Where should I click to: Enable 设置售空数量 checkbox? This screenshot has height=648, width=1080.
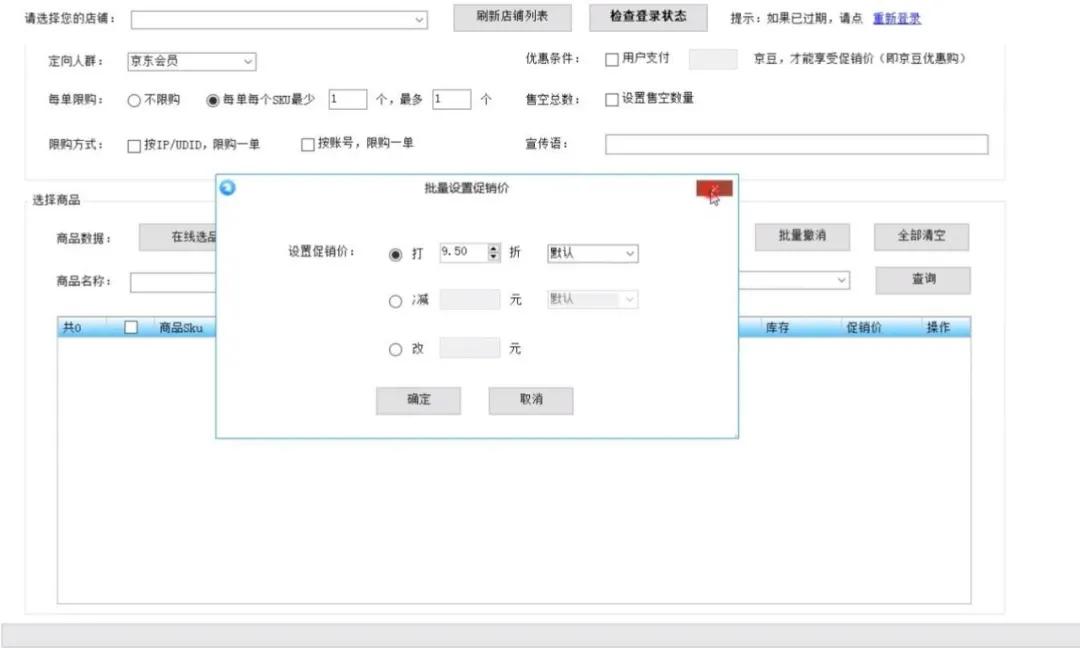tap(612, 100)
